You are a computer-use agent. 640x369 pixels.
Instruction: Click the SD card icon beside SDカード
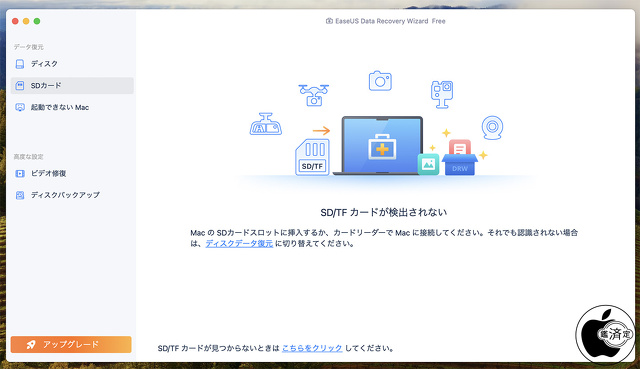tap(20, 85)
